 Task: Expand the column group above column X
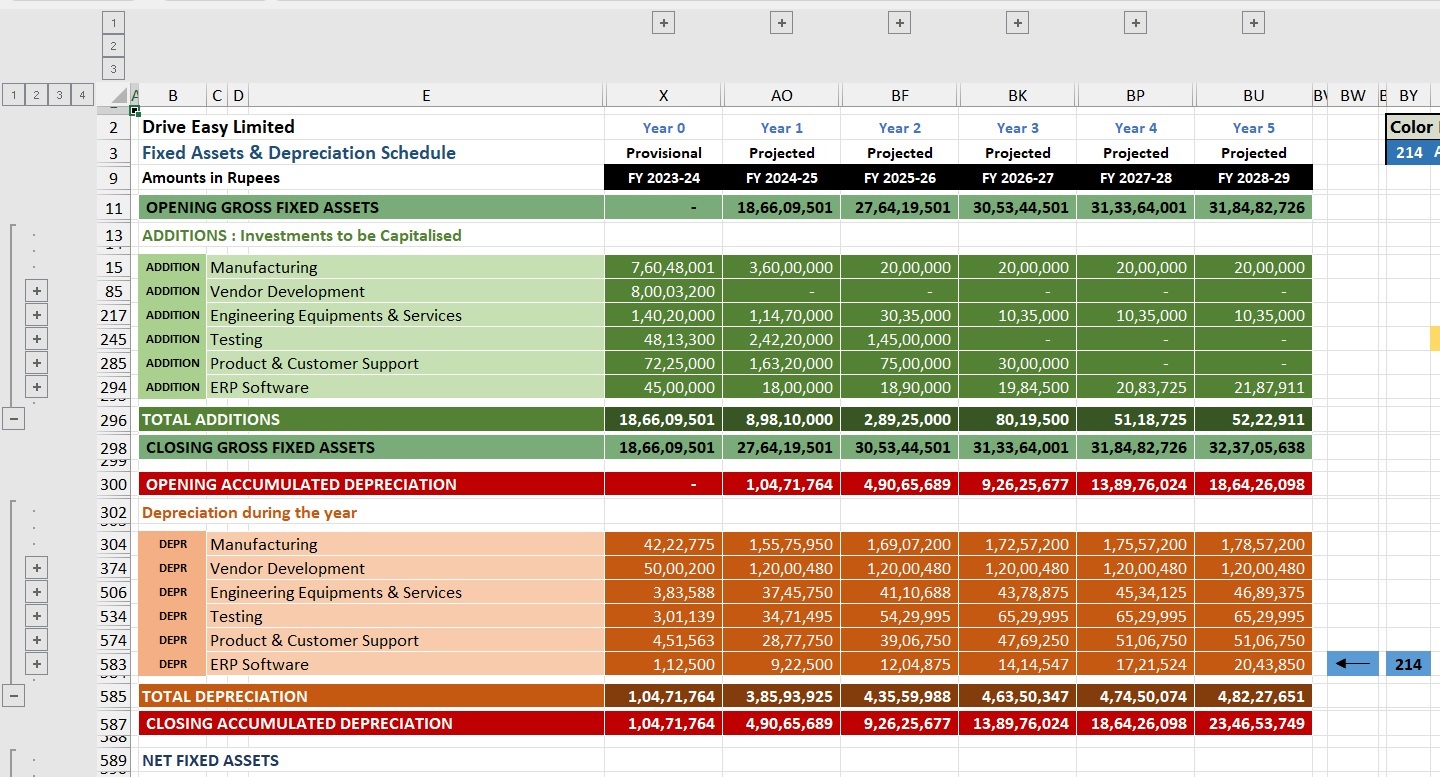coord(663,23)
